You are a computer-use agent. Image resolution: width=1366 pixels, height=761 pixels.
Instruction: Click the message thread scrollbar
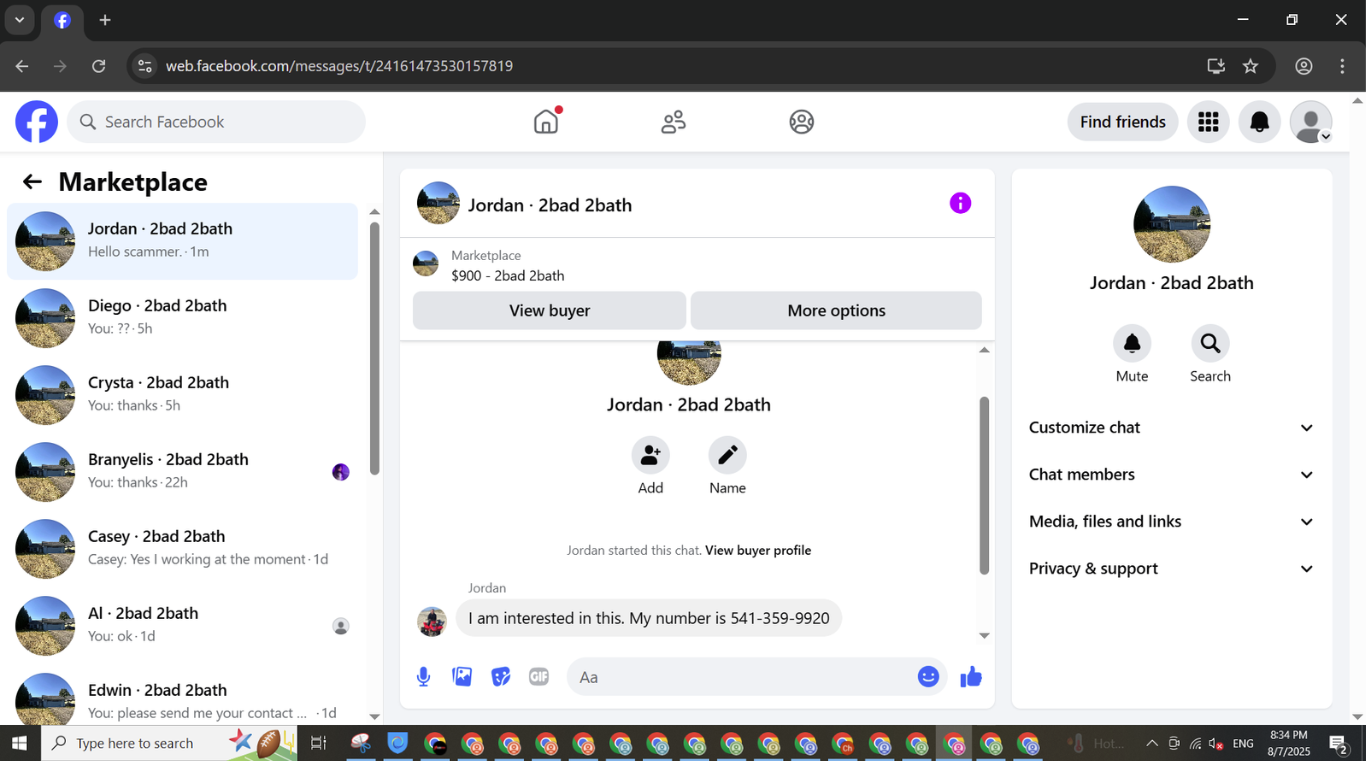pos(984,485)
